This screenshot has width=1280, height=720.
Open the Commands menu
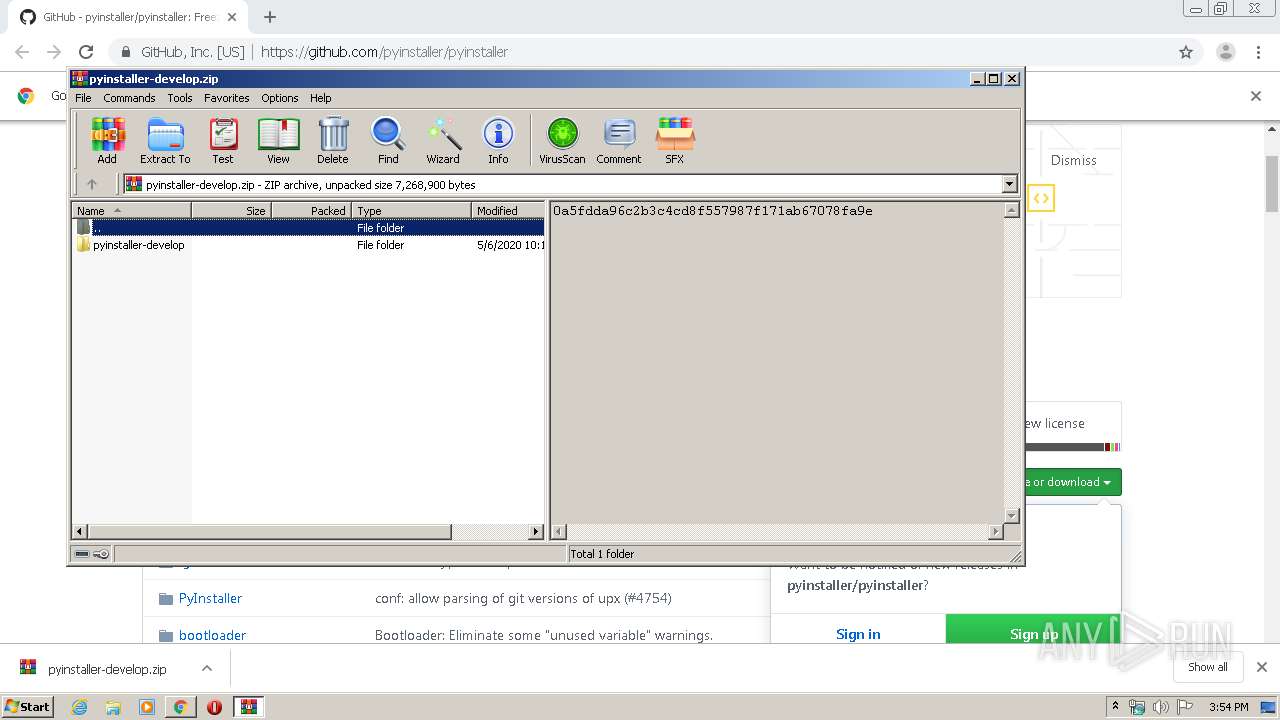point(129,98)
